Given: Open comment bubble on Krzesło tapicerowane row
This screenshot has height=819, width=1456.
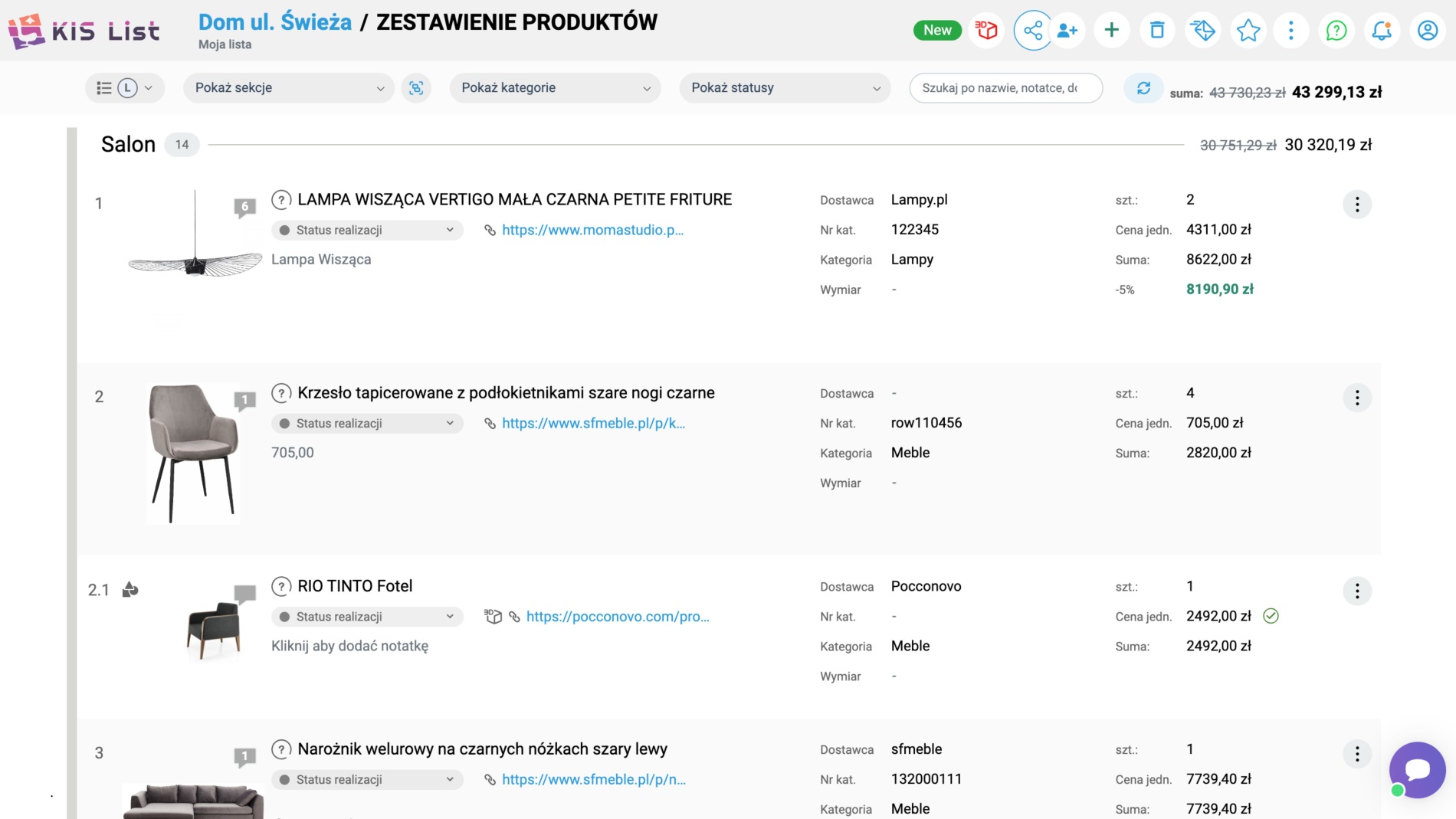Looking at the screenshot, I should point(244,401).
